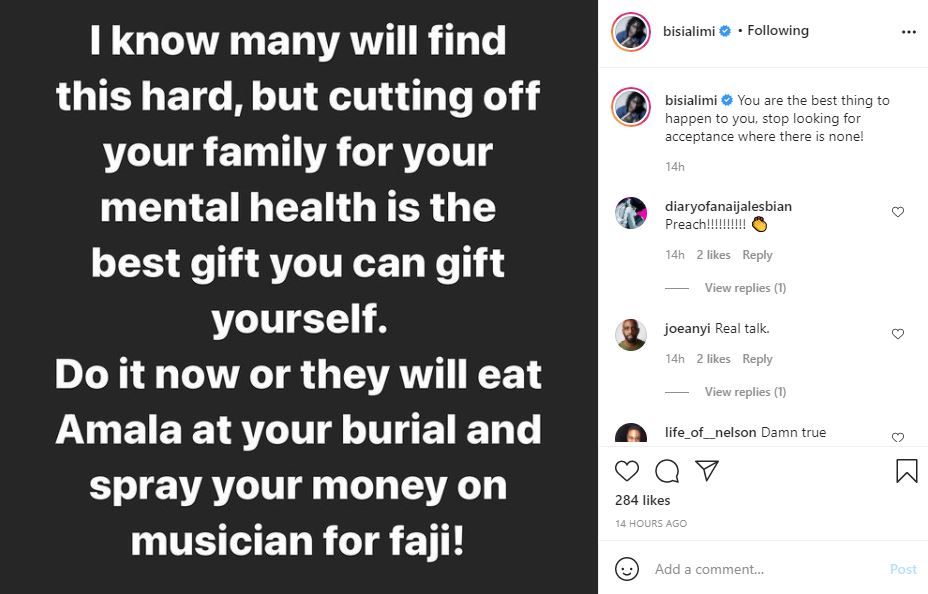Open the emoji picker in comment box

coord(627,569)
